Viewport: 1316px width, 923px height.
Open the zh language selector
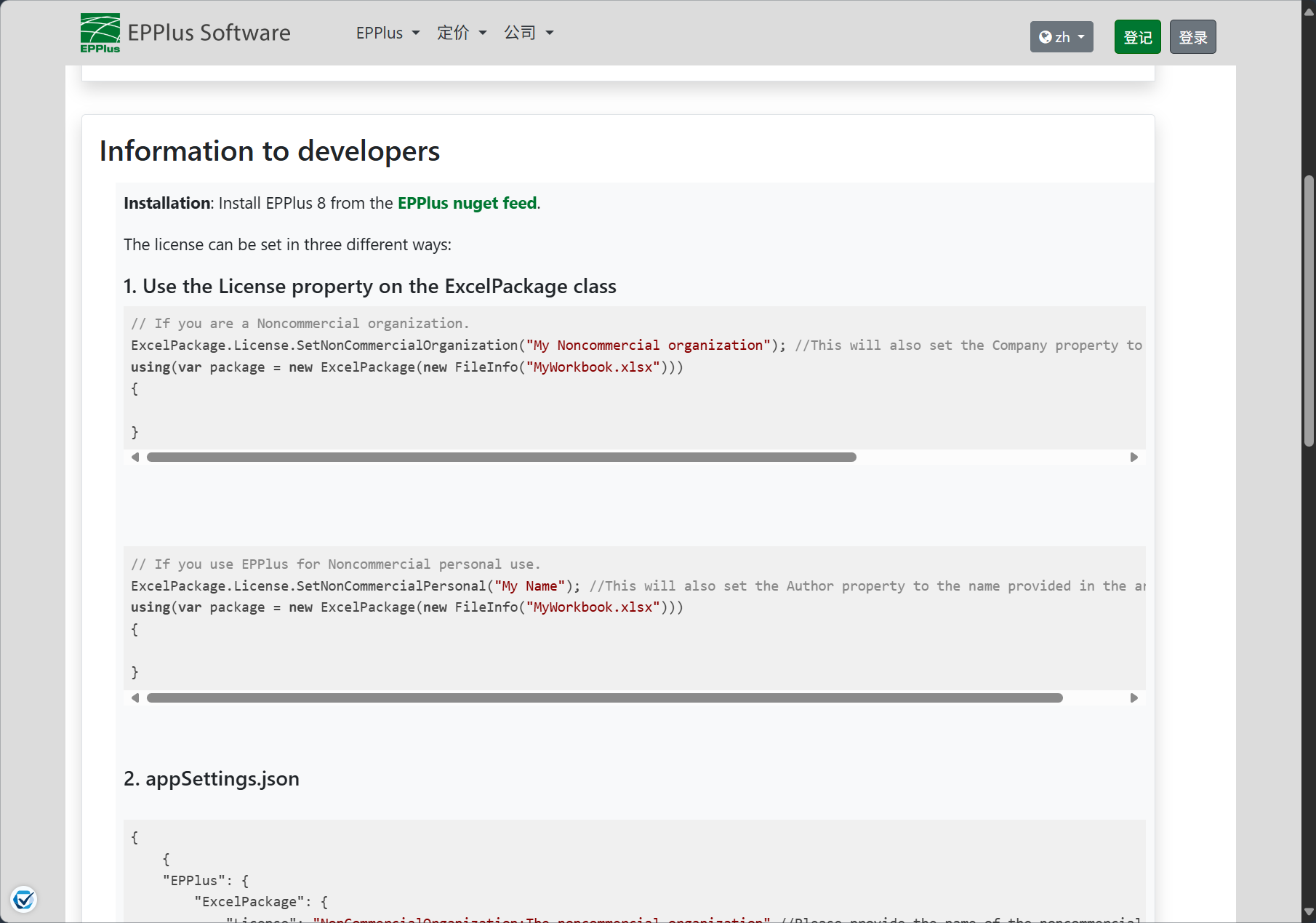pyautogui.click(x=1062, y=37)
